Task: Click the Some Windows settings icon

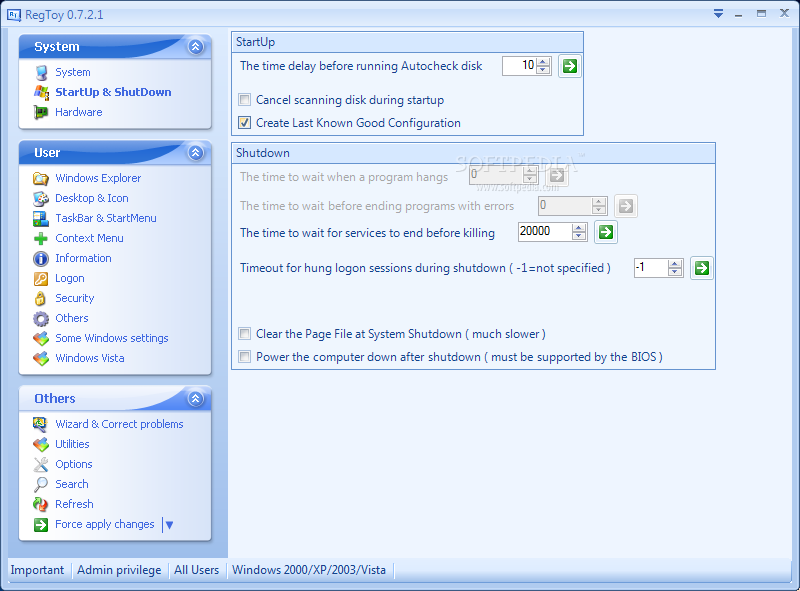Action: (41, 338)
